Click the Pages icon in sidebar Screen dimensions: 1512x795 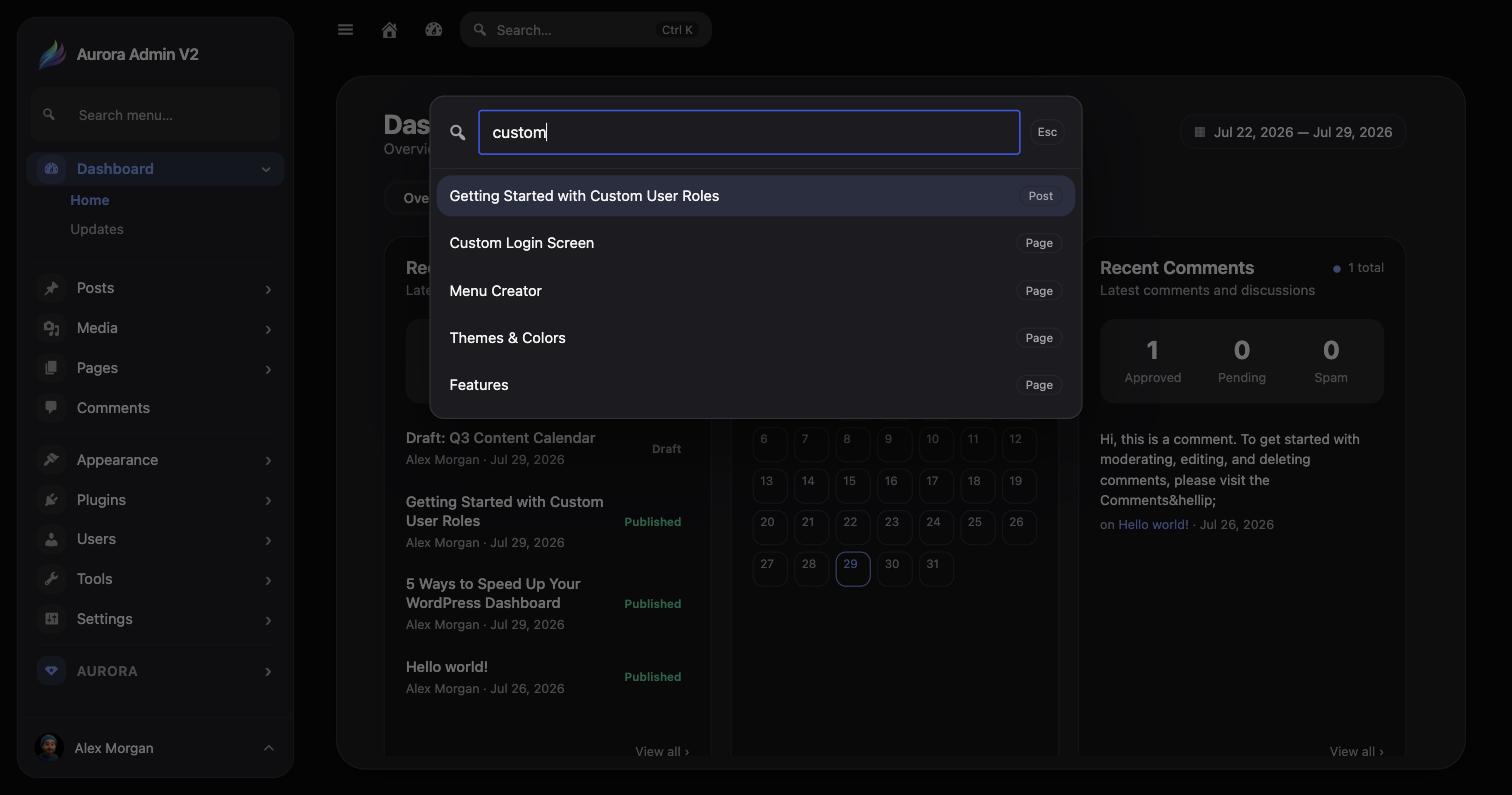[52, 368]
